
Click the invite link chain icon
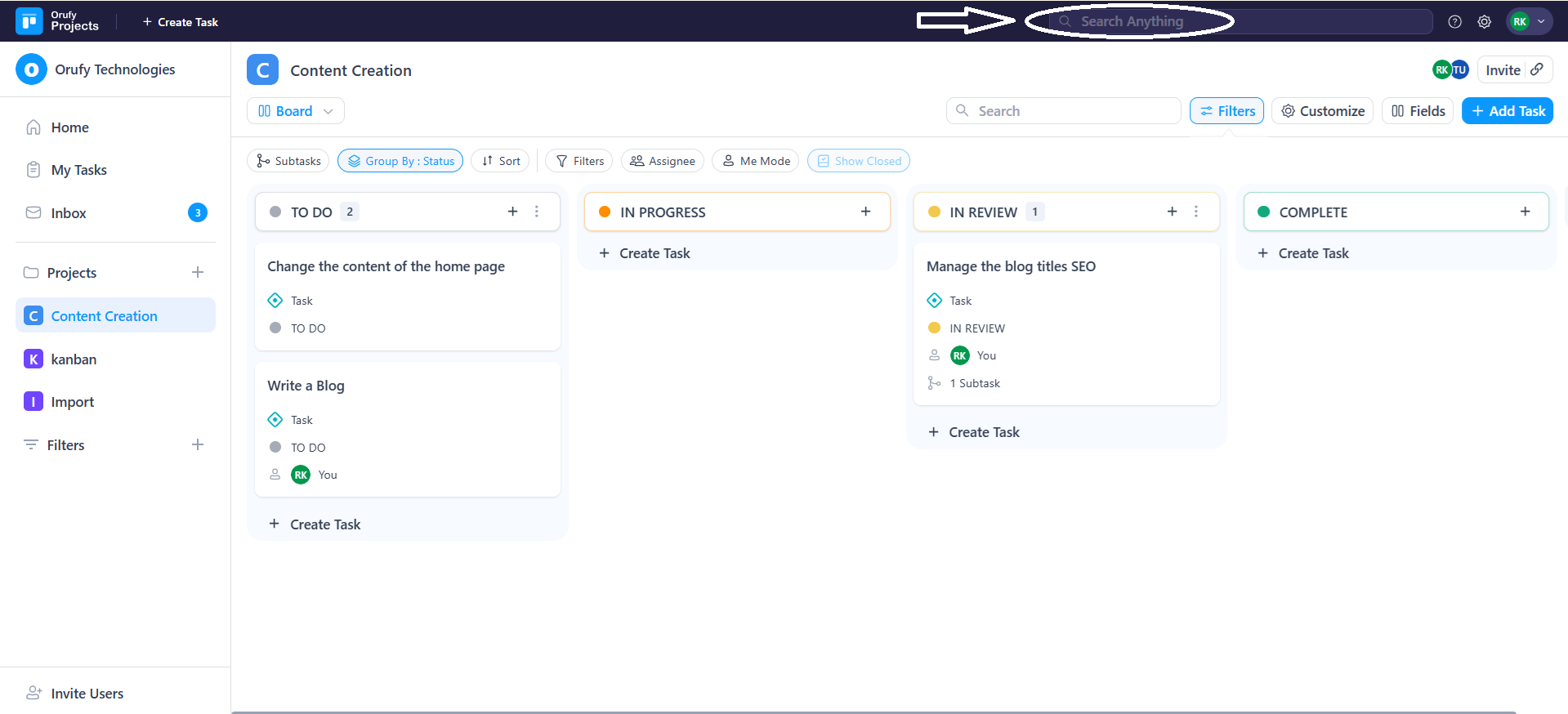coord(1537,69)
